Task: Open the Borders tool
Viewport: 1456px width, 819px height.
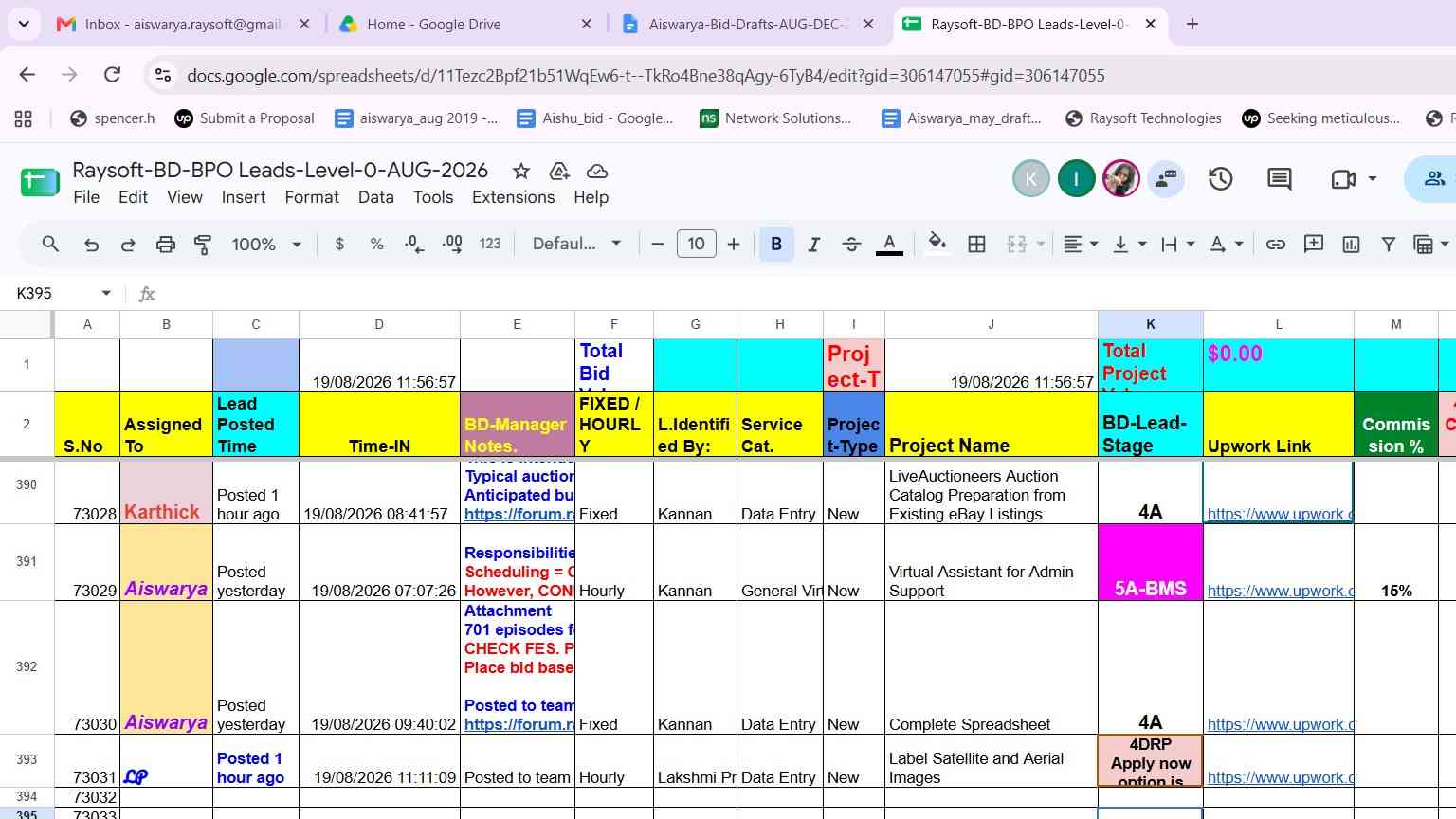Action: tap(976, 245)
